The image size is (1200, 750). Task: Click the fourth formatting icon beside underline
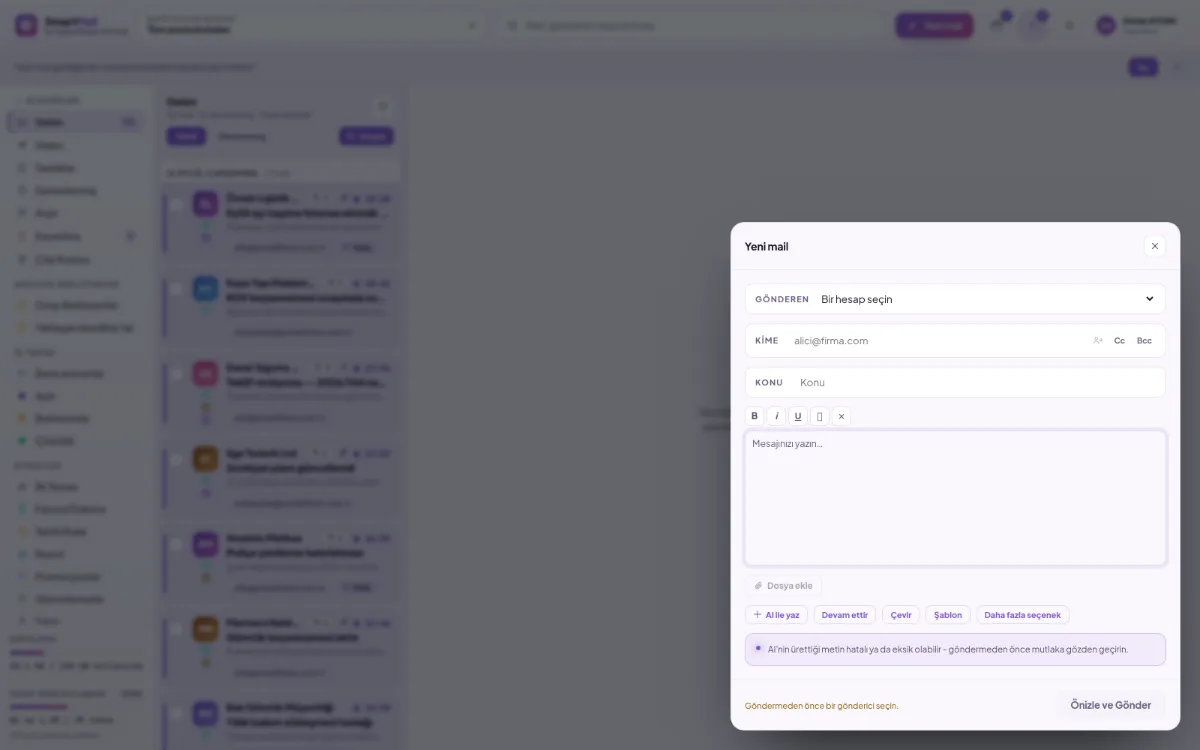tap(819, 416)
